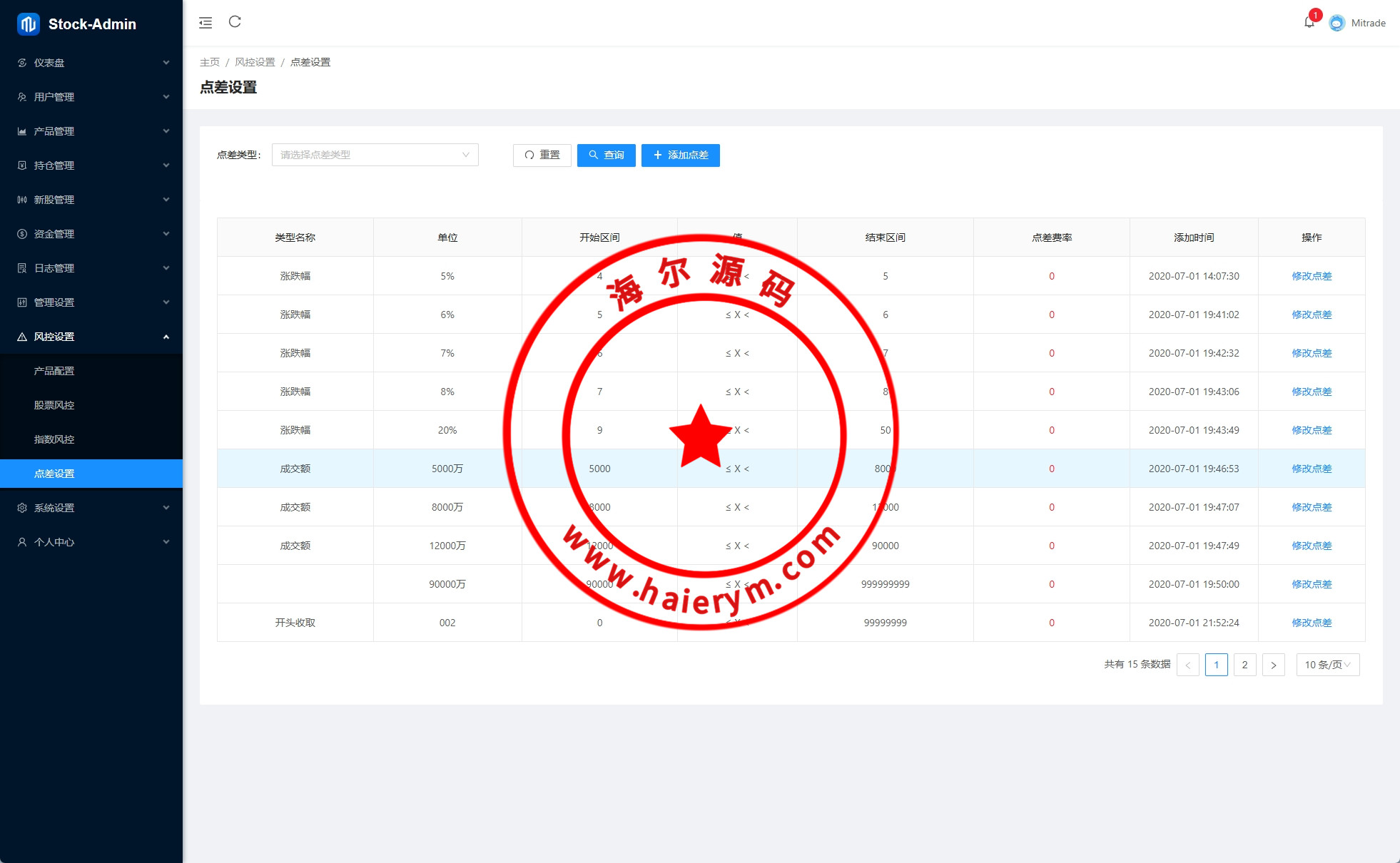Screen dimensions: 1400x863
Task: Click the Mitrade user avatar
Action: [x=1337, y=23]
